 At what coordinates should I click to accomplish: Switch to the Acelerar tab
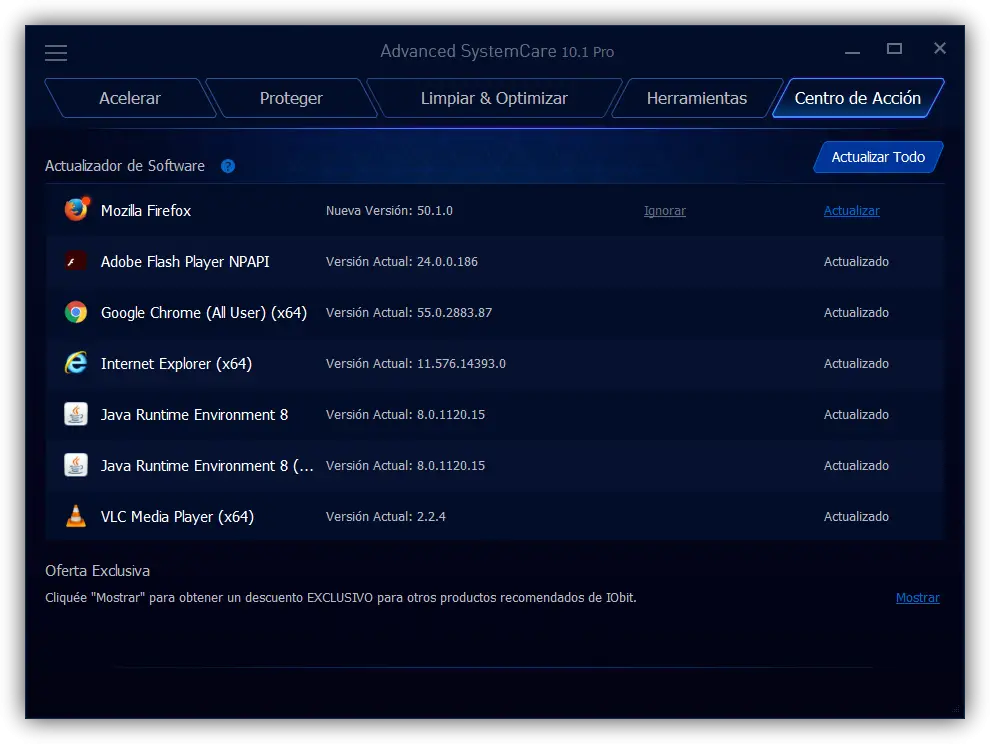pos(130,98)
